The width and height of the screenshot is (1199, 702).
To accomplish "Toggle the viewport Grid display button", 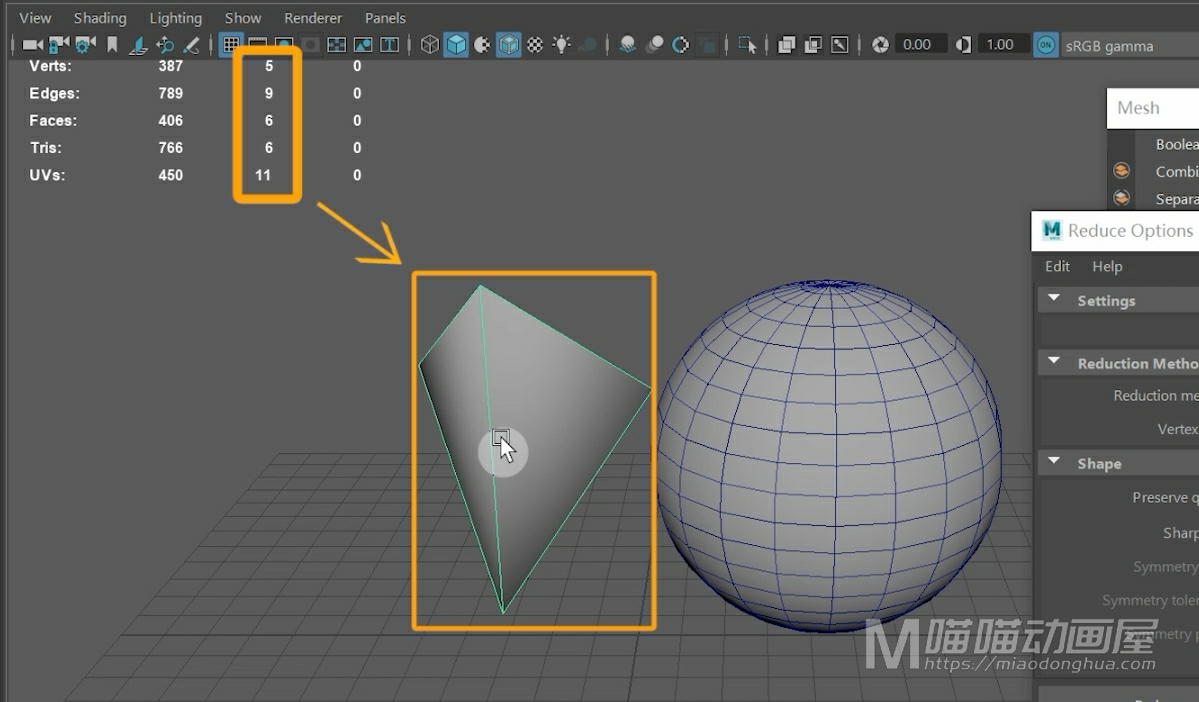I will tap(231, 45).
